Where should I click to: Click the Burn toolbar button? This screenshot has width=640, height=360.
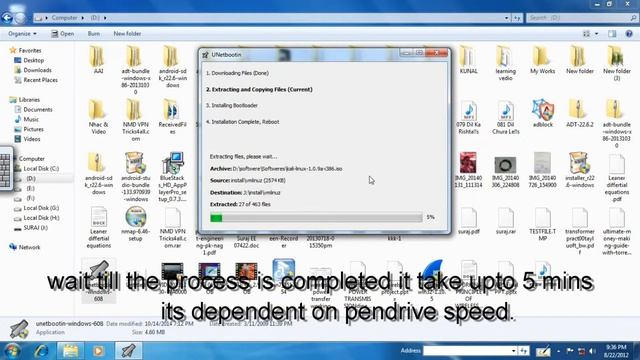click(93, 34)
